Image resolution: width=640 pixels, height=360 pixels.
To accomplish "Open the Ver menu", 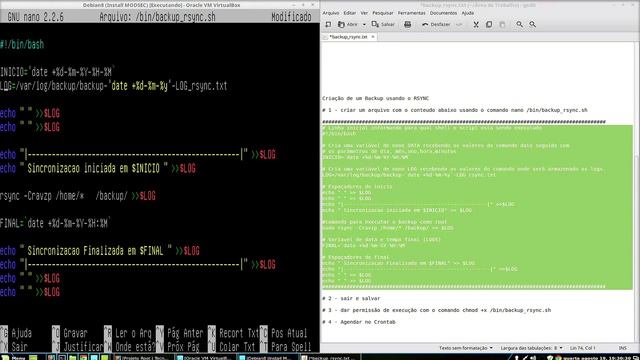I will [364, 13].
